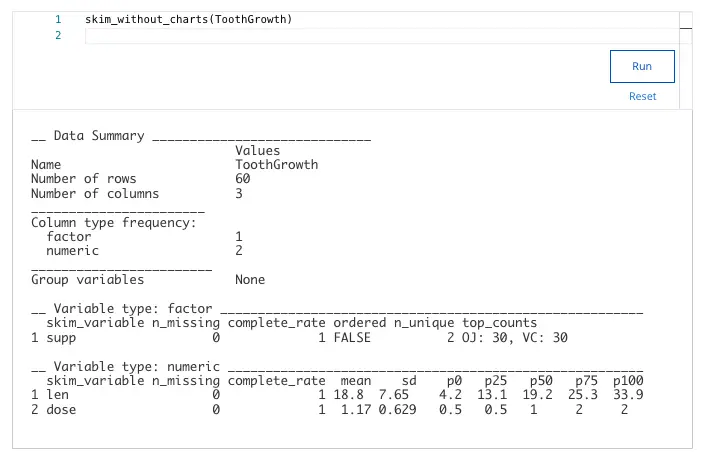Image resolution: width=704 pixels, height=460 pixels.
Task: Click the dose variable row name
Action: click(61, 410)
